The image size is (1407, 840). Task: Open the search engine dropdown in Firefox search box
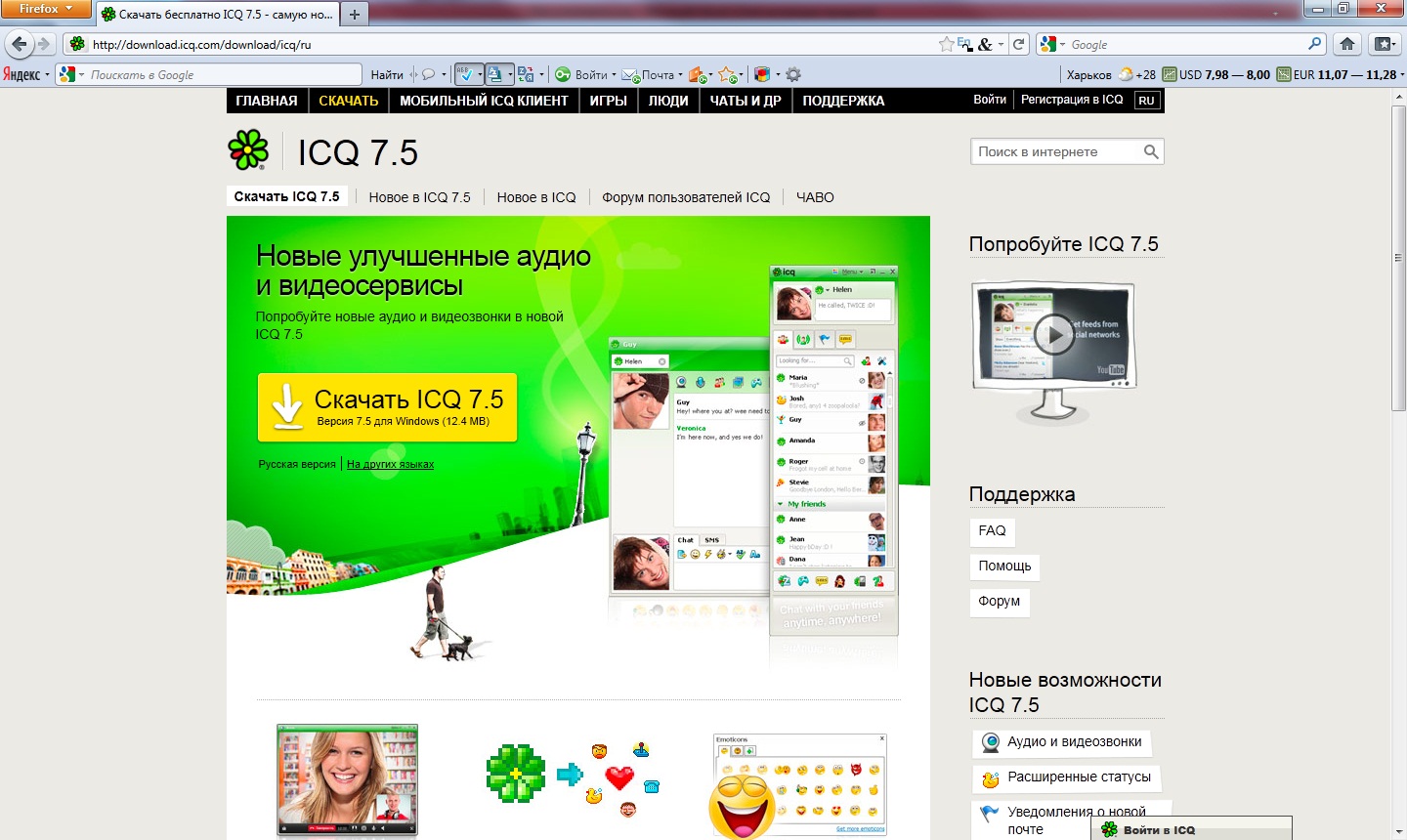click(x=1063, y=45)
